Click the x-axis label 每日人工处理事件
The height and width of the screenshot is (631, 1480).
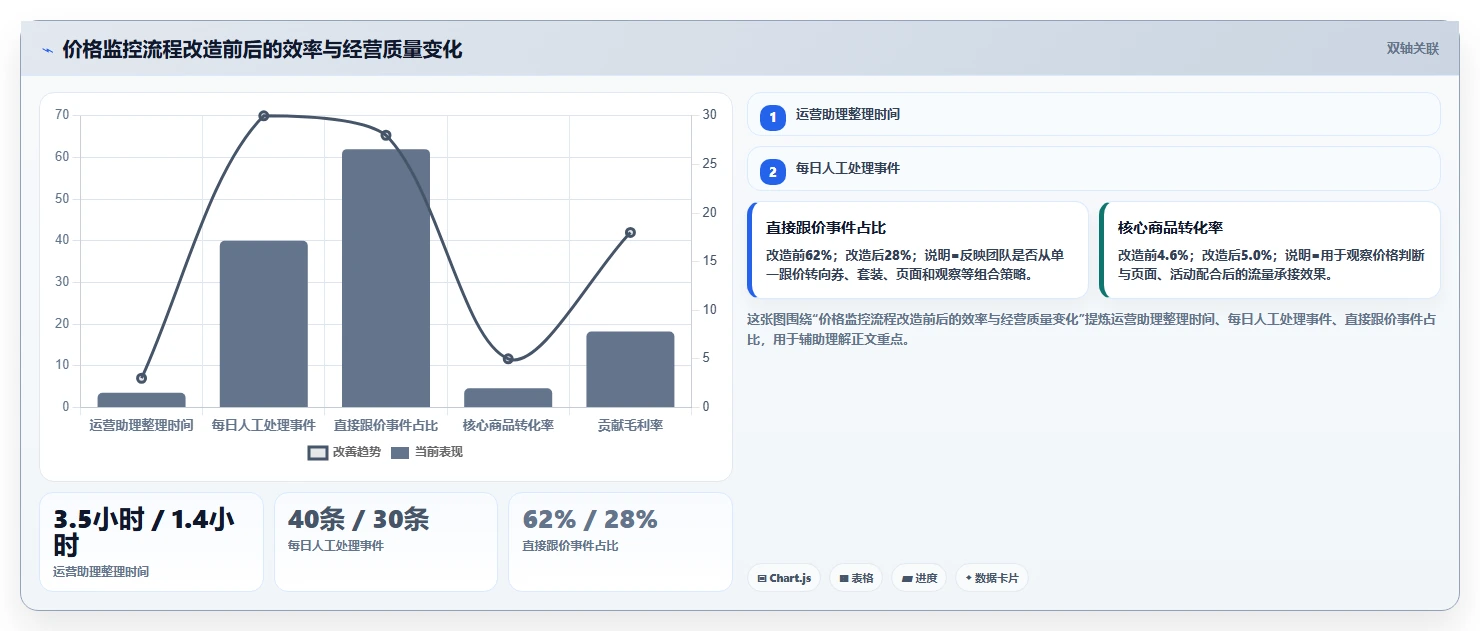(264, 425)
